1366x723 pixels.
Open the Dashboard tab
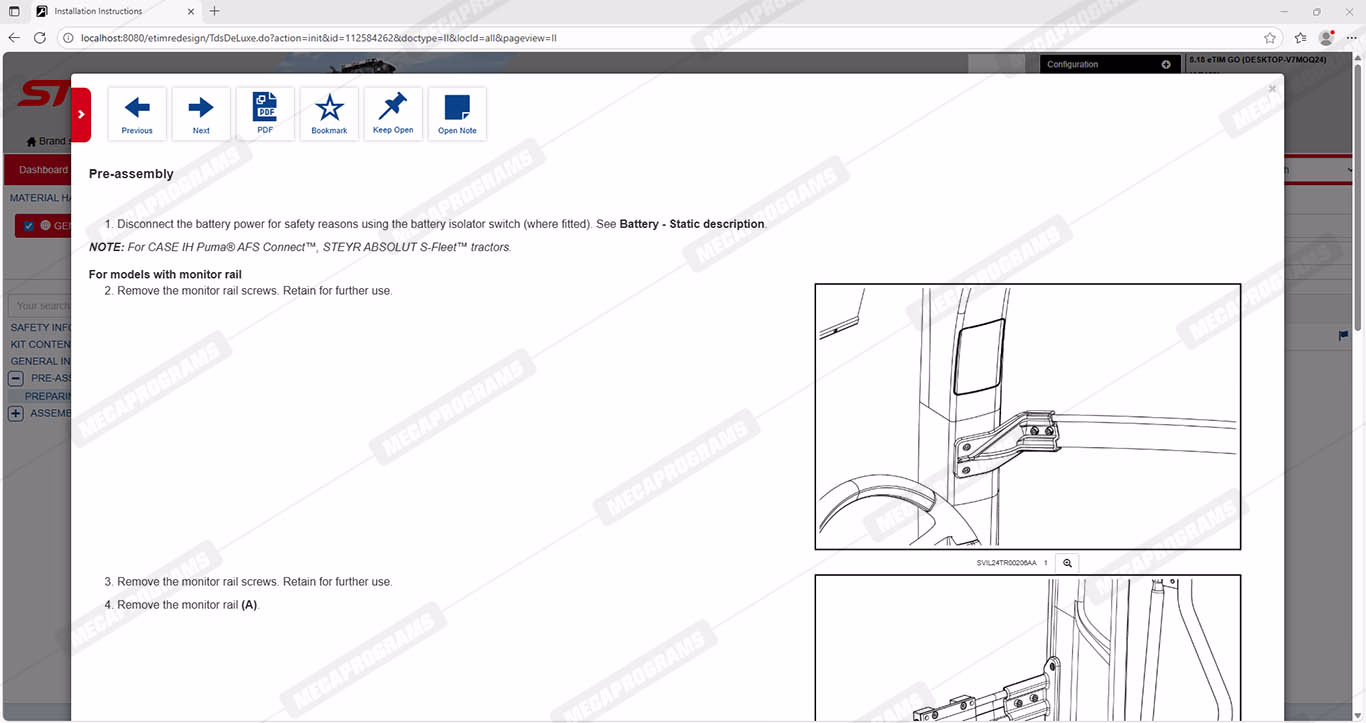click(42, 170)
